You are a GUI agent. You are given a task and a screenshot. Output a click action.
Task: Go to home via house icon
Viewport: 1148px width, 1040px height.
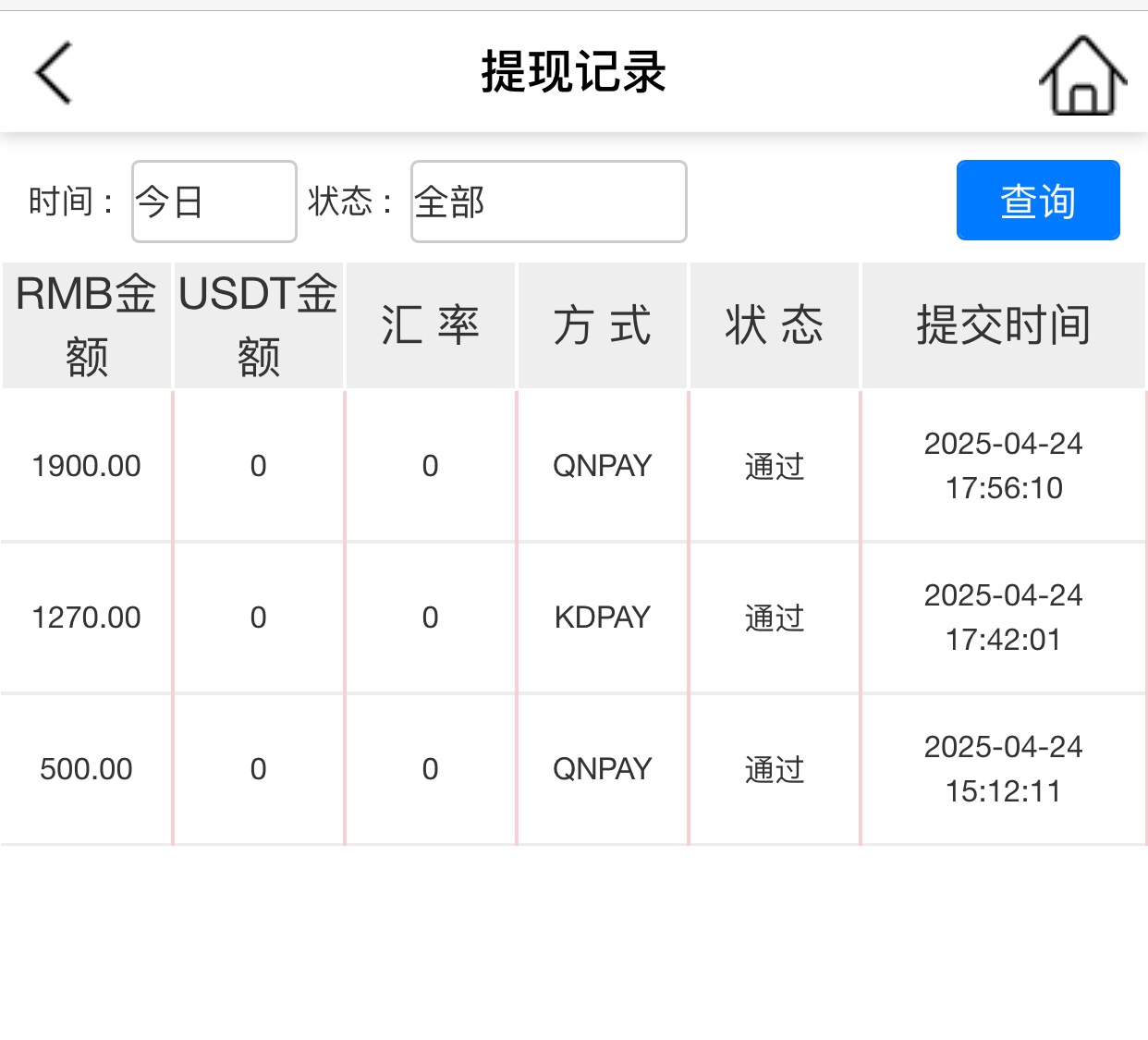[x=1082, y=76]
